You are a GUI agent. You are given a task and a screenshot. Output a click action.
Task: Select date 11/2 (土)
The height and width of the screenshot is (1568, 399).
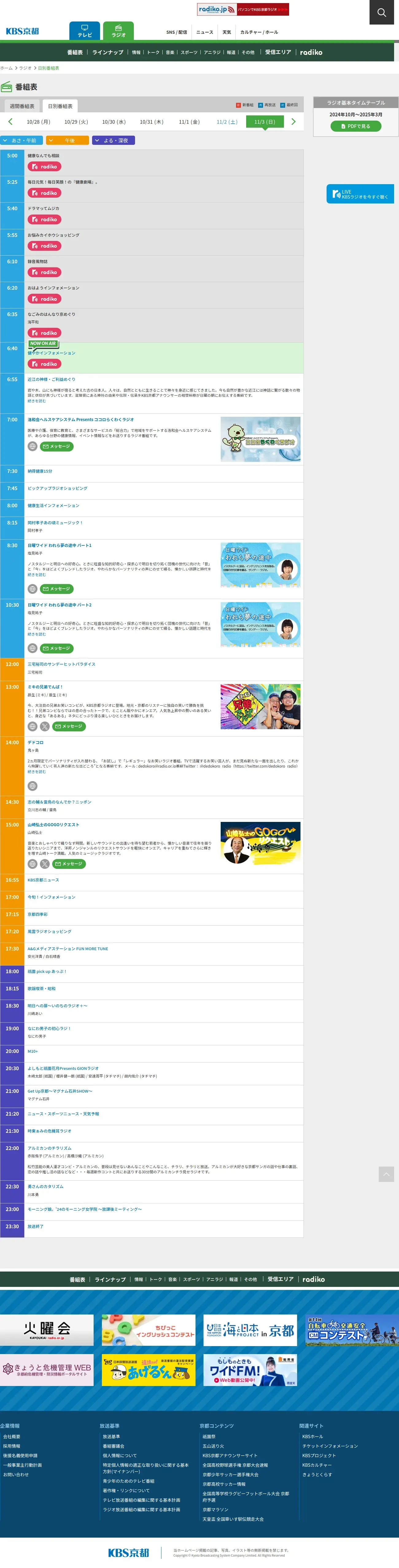(x=227, y=122)
